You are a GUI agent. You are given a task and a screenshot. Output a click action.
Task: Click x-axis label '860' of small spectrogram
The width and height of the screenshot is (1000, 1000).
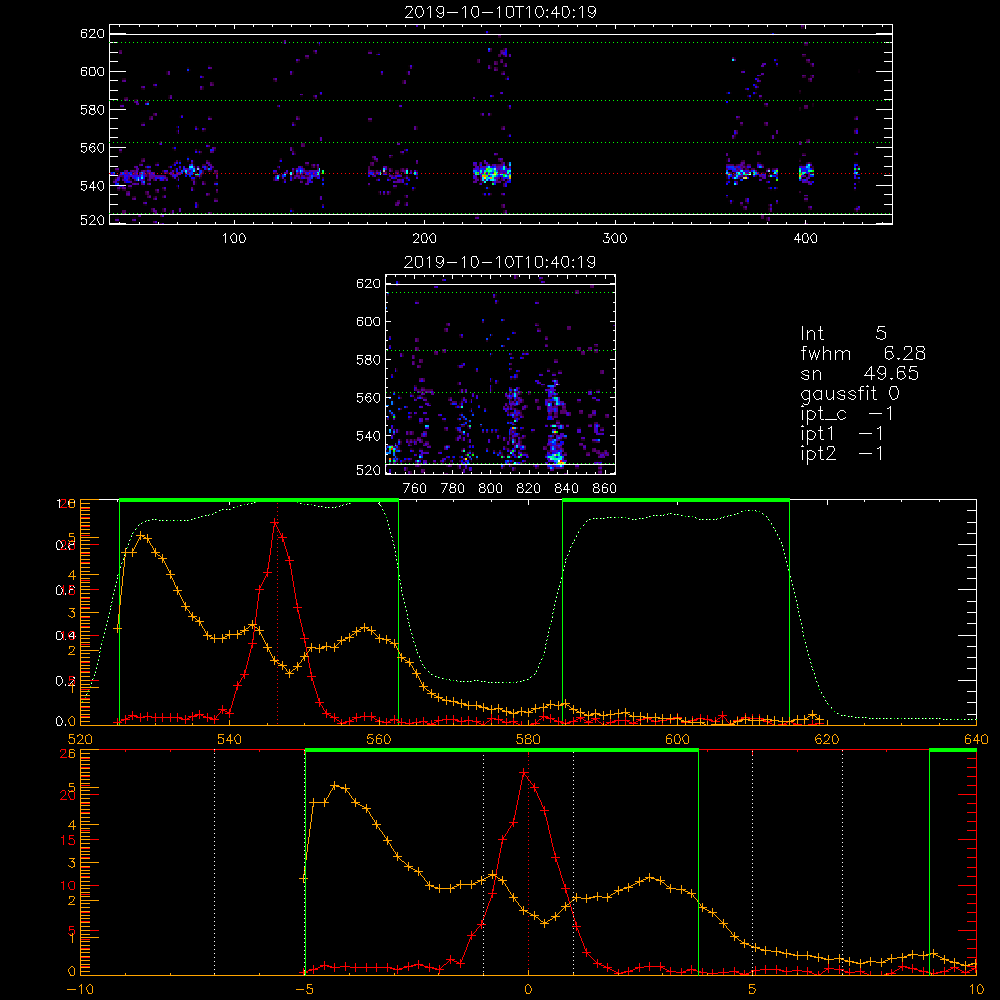[x=605, y=489]
